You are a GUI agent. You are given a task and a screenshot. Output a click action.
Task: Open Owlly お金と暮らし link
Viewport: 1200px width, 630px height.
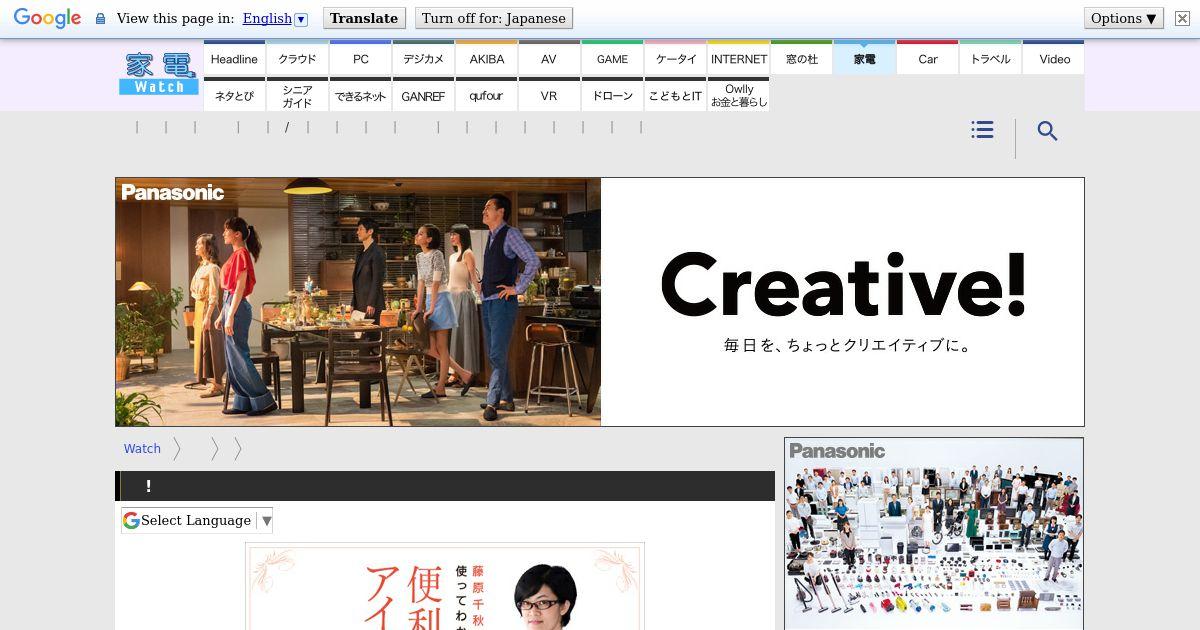coord(738,95)
